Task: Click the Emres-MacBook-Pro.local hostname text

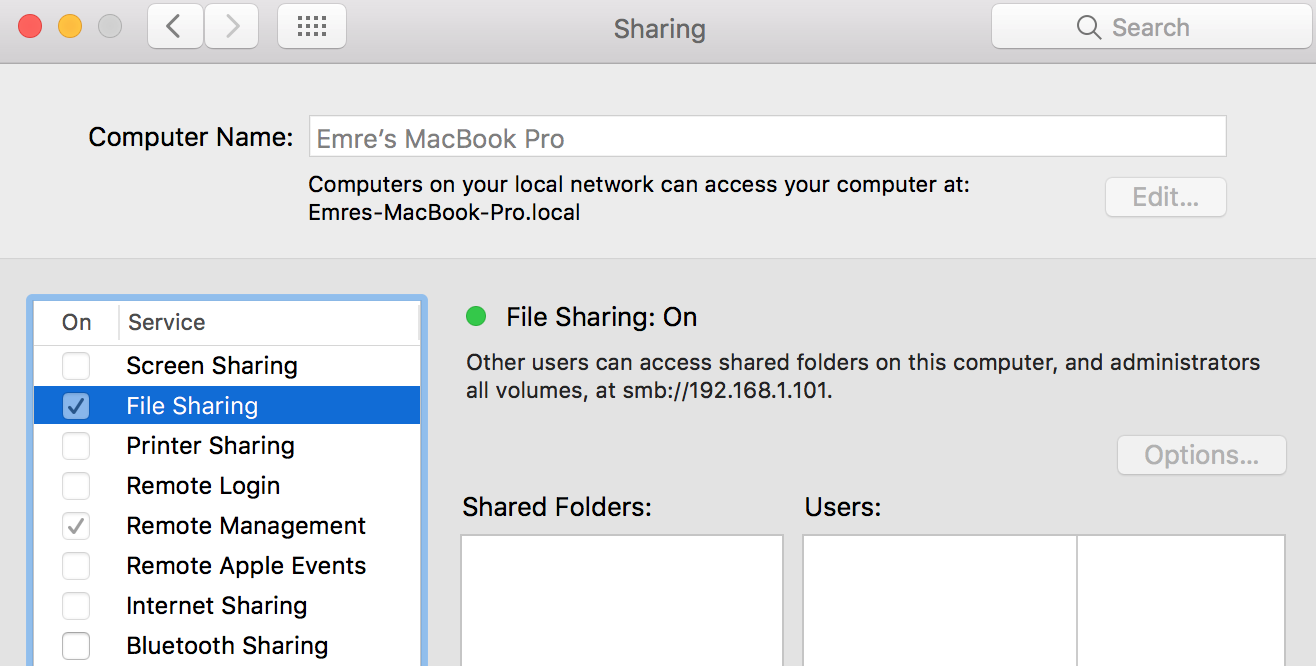Action: pyautogui.click(x=444, y=212)
